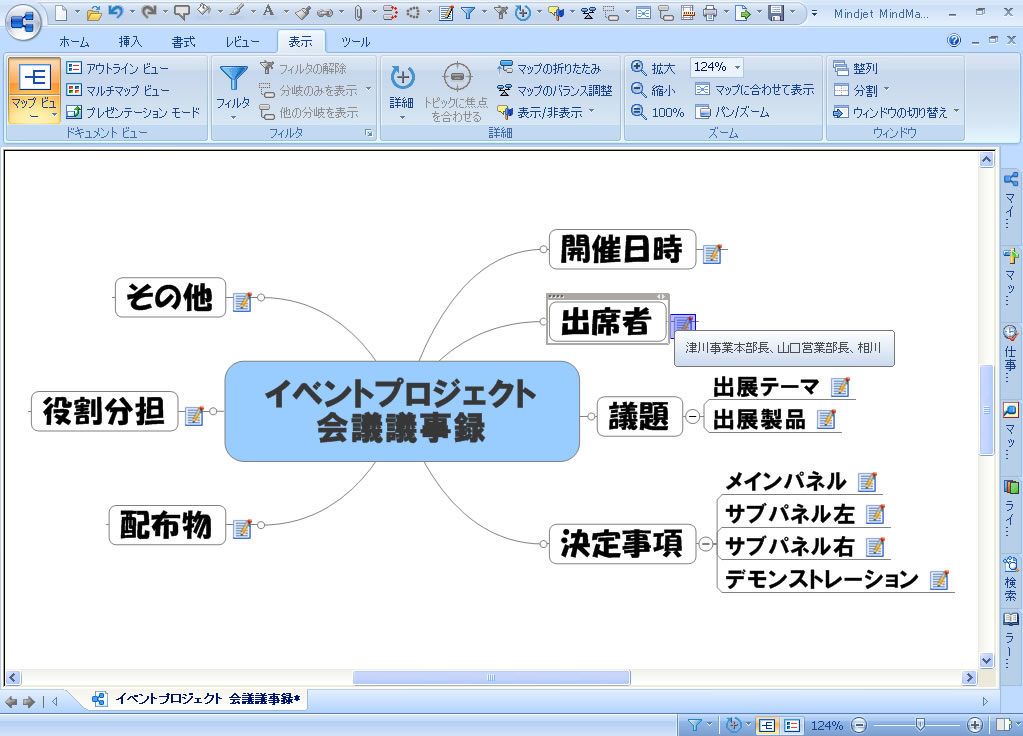Collapse the 決定事項 branch subtopics

pyautogui.click(x=706, y=544)
